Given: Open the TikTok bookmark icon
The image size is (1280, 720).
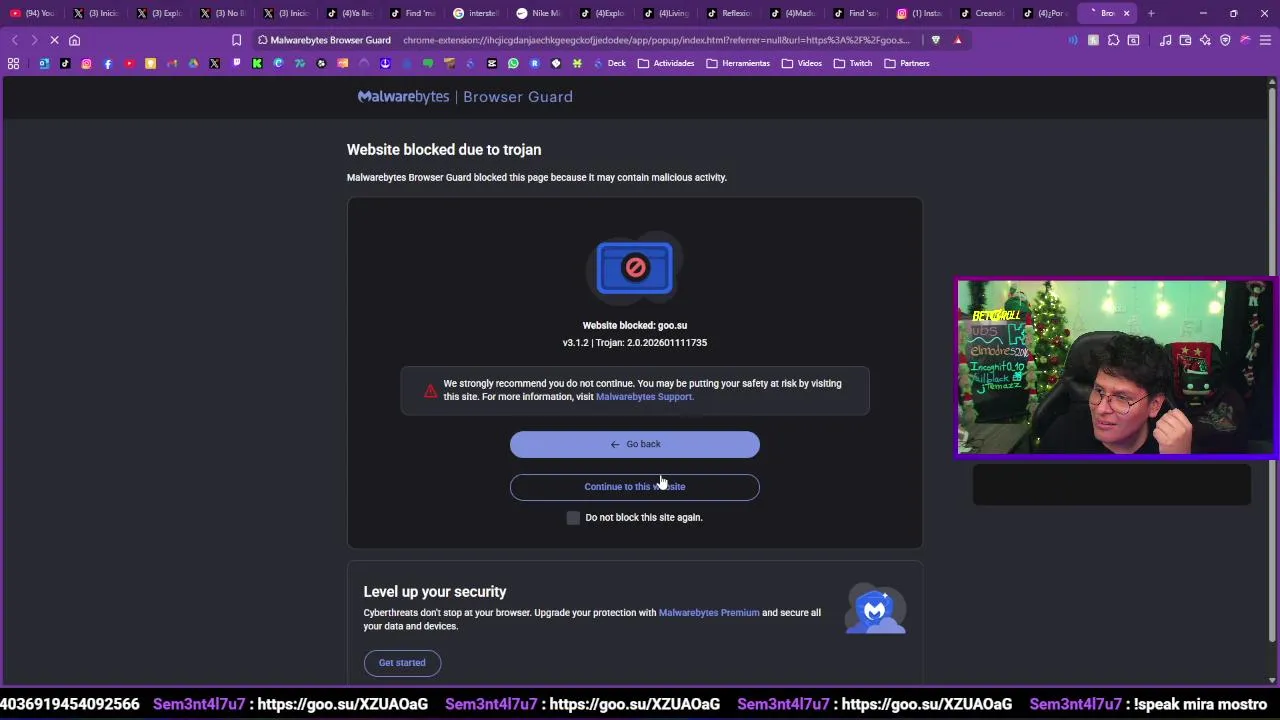Looking at the screenshot, I should point(65,63).
